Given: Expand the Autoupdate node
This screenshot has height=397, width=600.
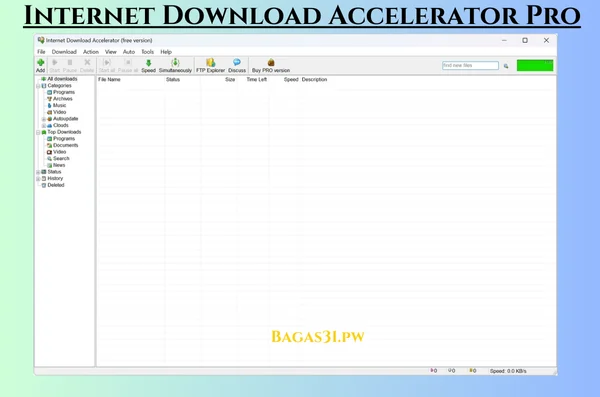Looking at the screenshot, I should click(x=44, y=119).
